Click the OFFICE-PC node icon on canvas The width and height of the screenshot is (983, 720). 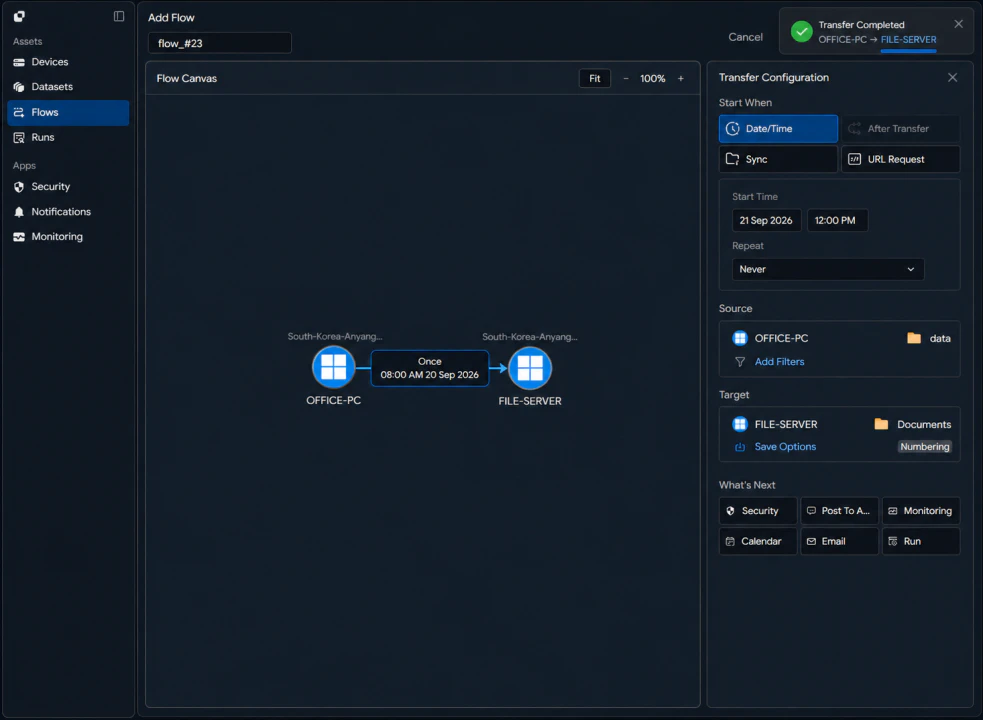pyautogui.click(x=334, y=368)
